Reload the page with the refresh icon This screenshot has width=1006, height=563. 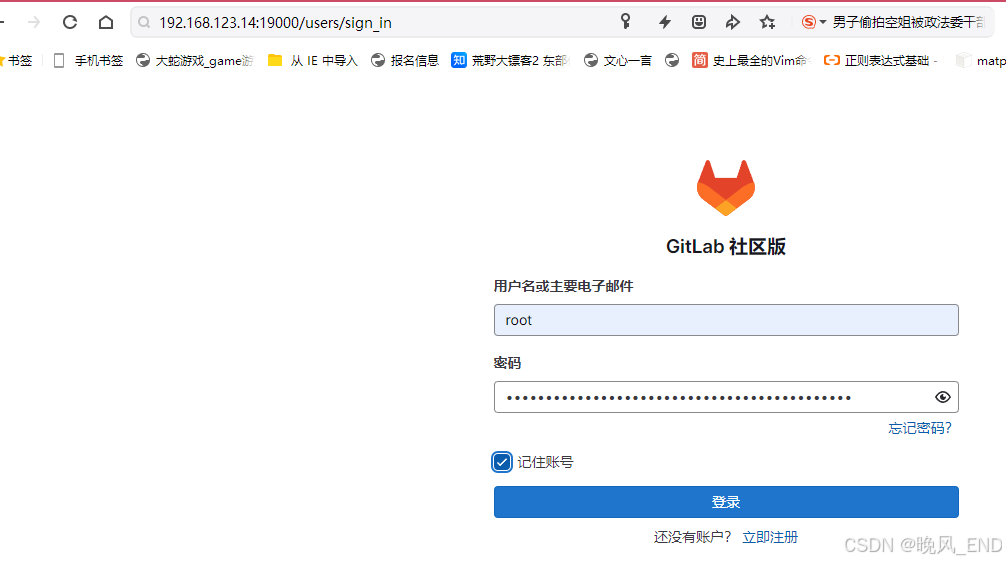[x=70, y=22]
